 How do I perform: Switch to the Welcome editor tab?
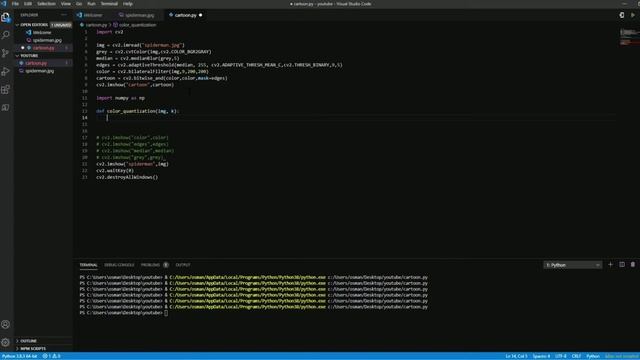93,15
